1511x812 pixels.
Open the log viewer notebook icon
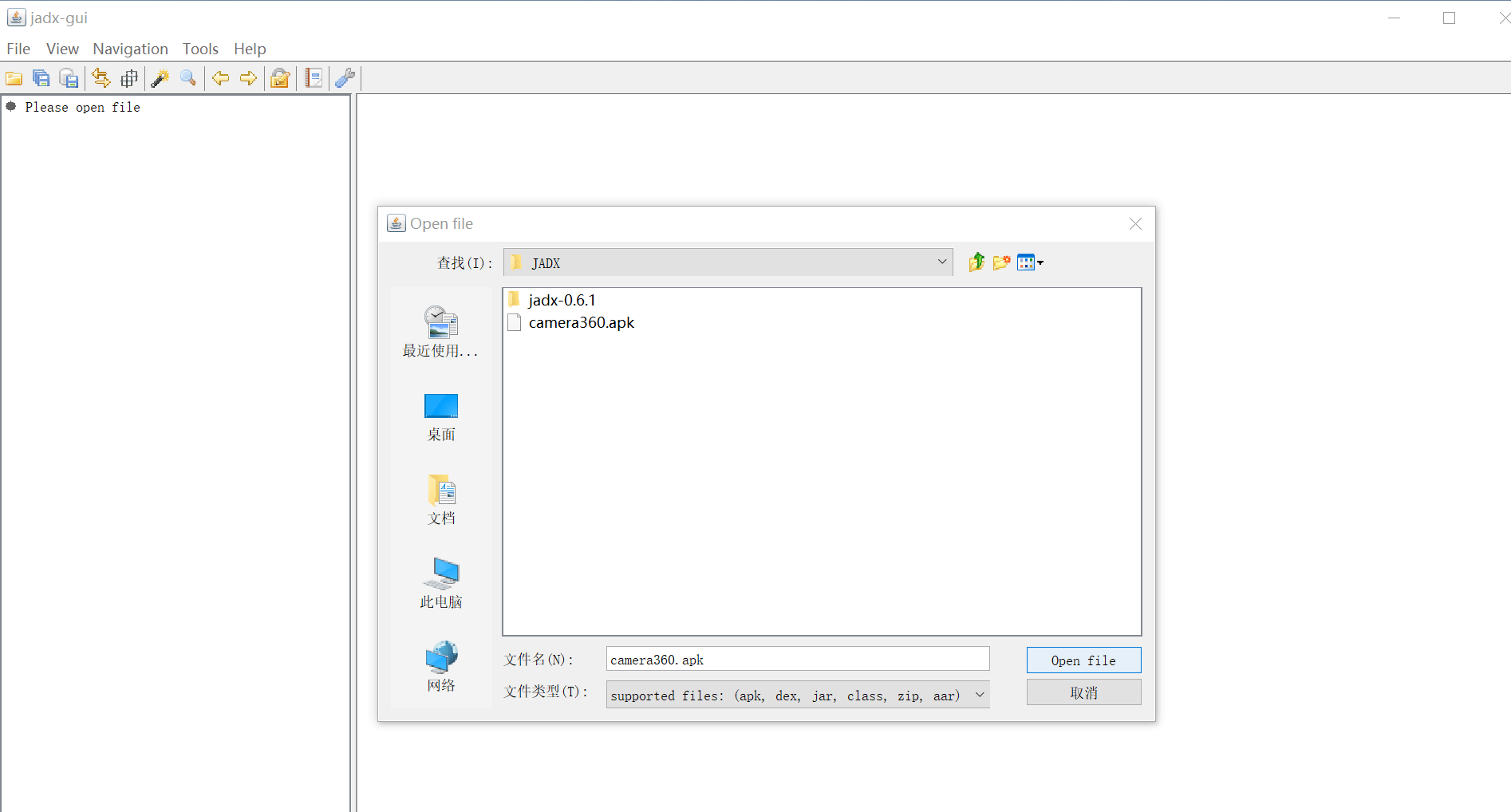[x=314, y=78]
